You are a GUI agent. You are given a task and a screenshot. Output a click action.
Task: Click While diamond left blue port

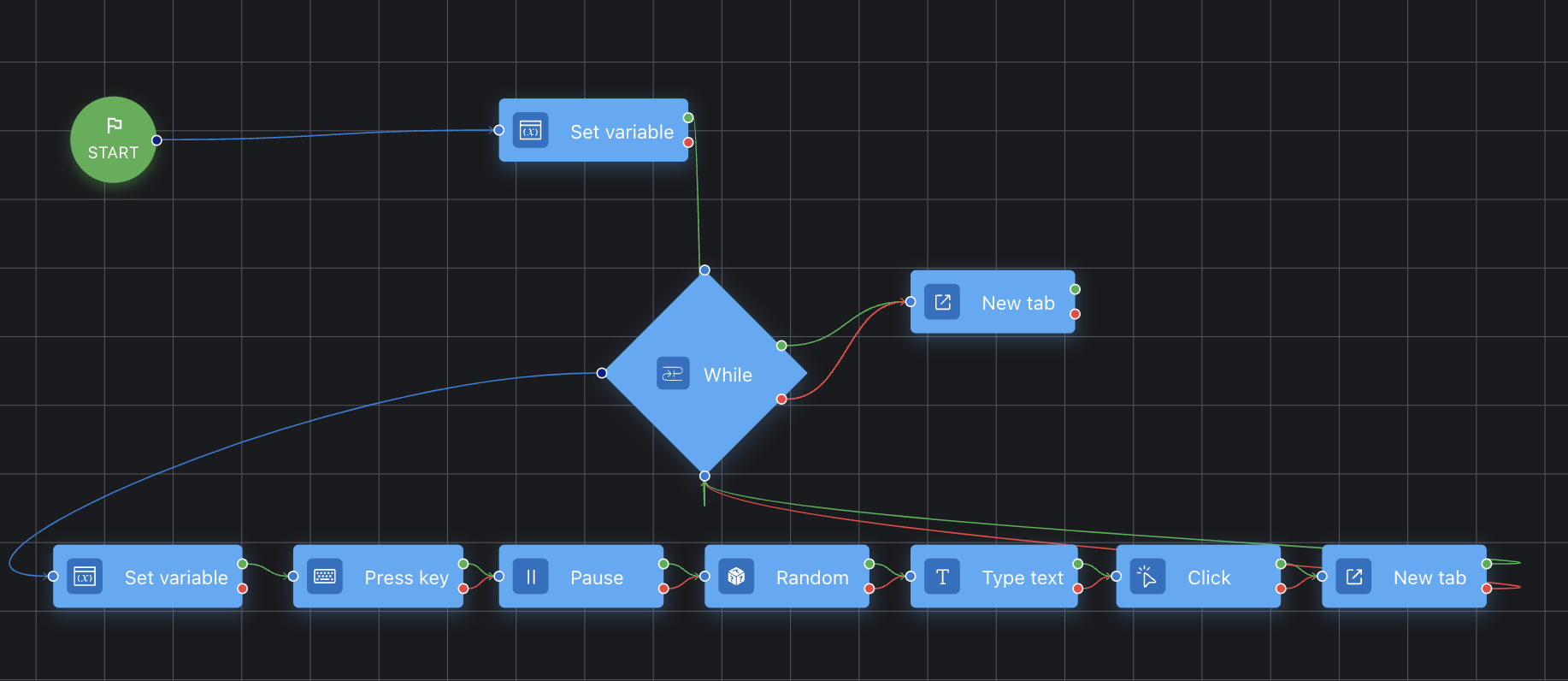point(602,373)
